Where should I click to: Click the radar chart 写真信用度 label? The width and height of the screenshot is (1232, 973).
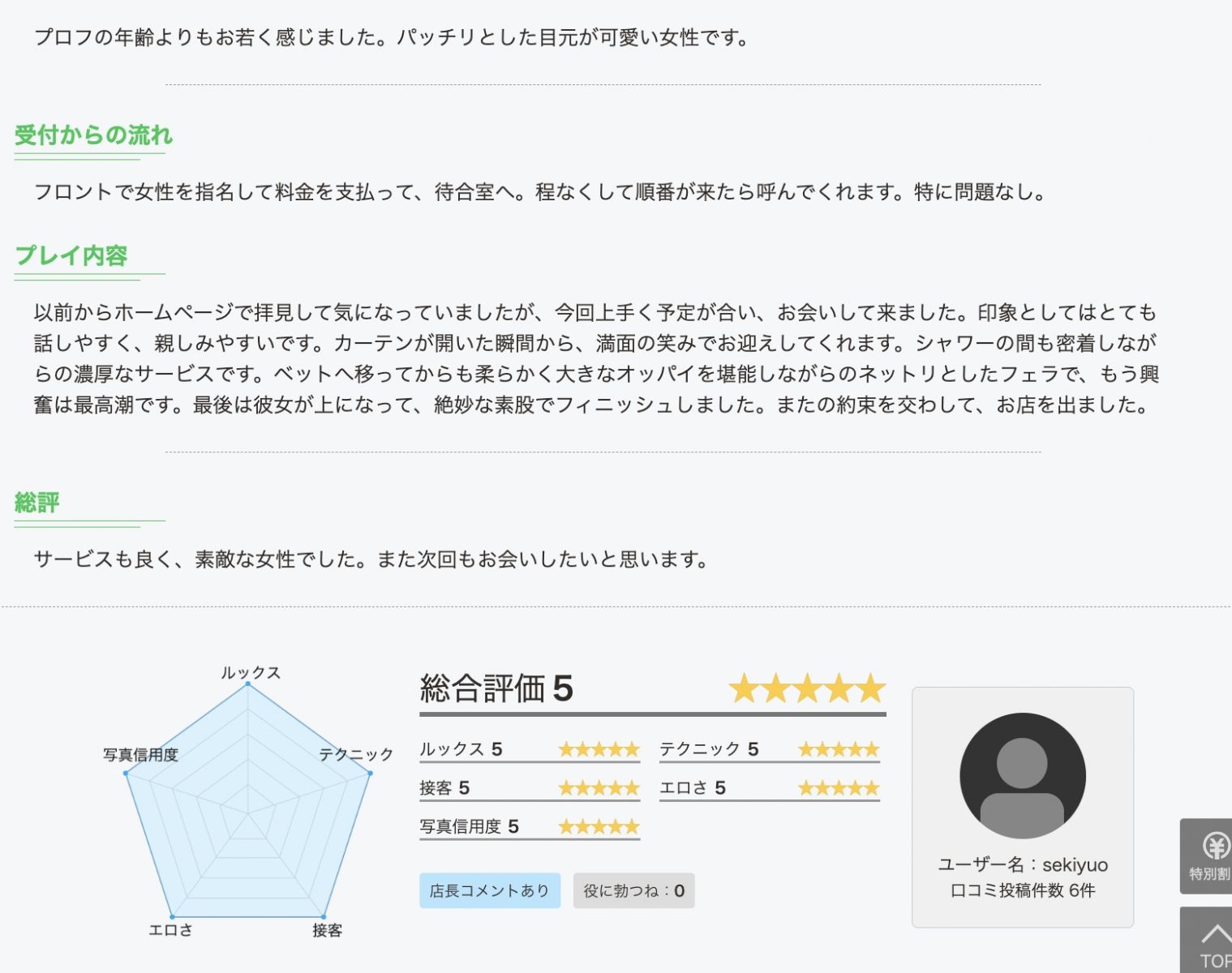140,754
